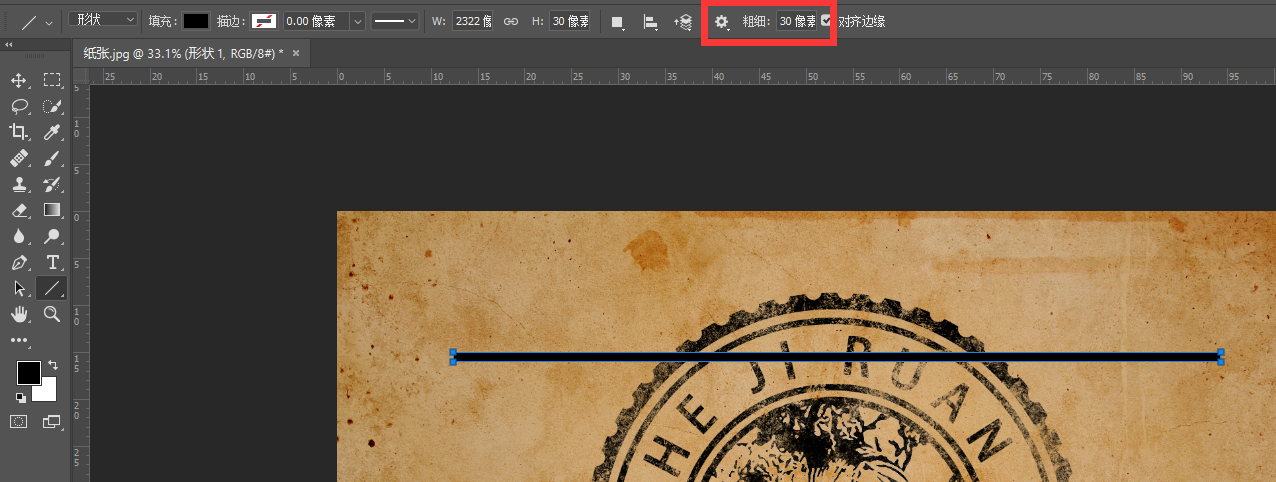
Task: Select the Lasso tool
Action: [18, 106]
